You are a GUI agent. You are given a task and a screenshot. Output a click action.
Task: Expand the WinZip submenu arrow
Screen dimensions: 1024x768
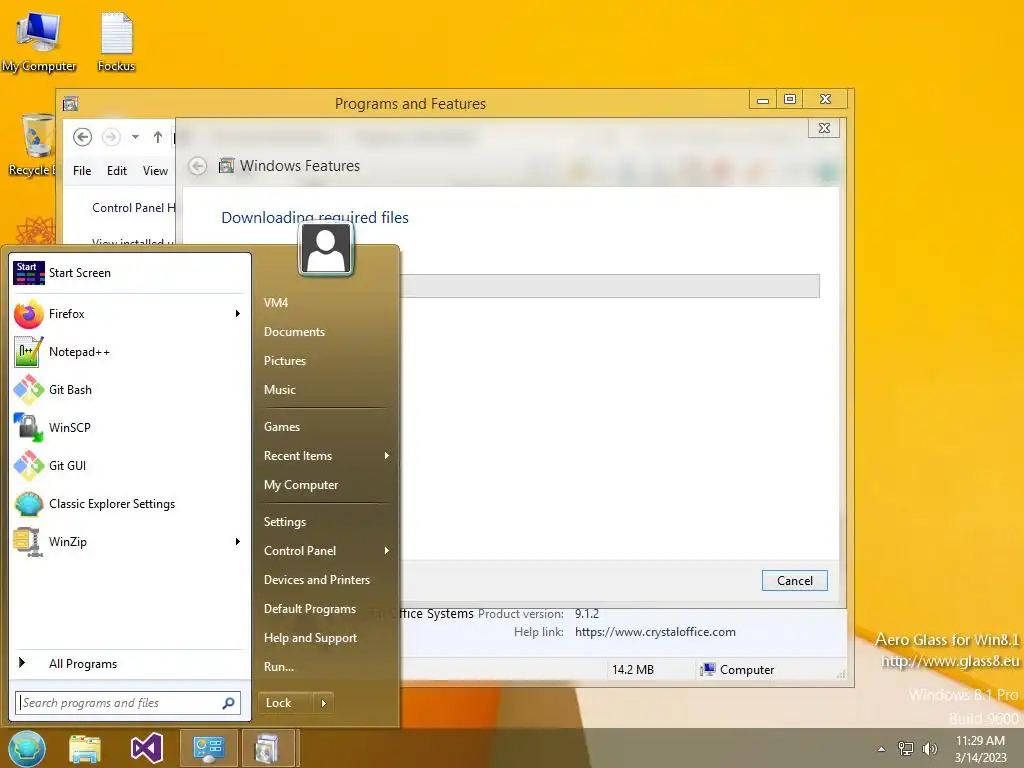(x=238, y=541)
